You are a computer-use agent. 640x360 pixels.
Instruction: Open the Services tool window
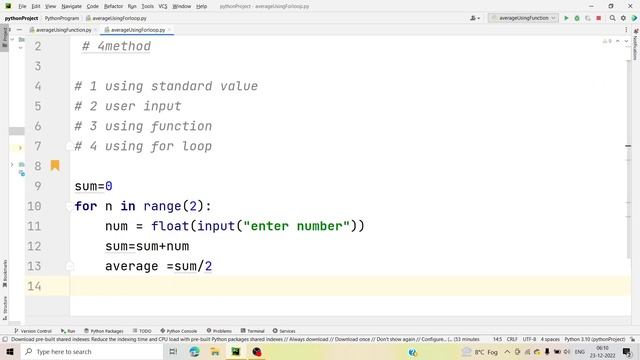[x=284, y=331]
